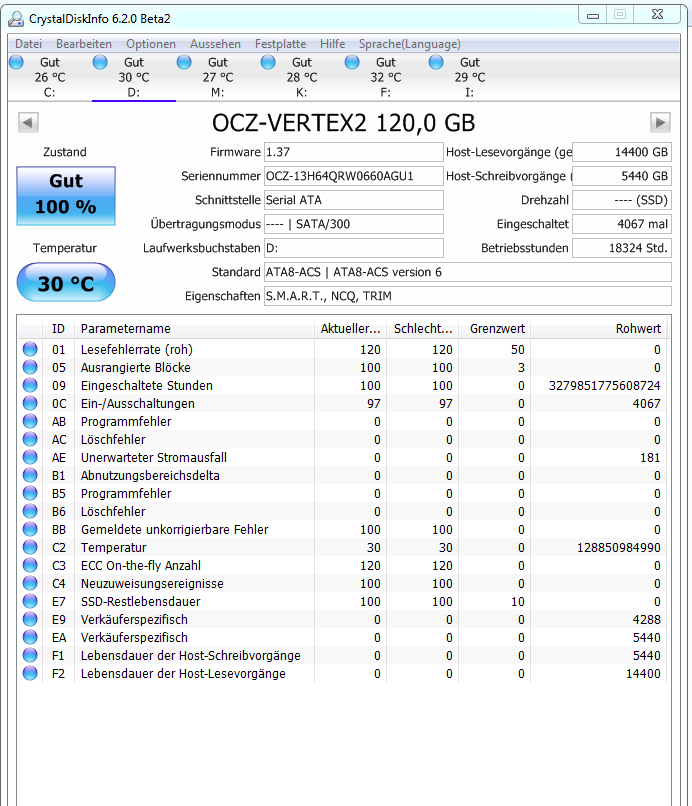Viewport: 692px width, 806px height.
Task: Click the ID column header
Action: coord(59,328)
